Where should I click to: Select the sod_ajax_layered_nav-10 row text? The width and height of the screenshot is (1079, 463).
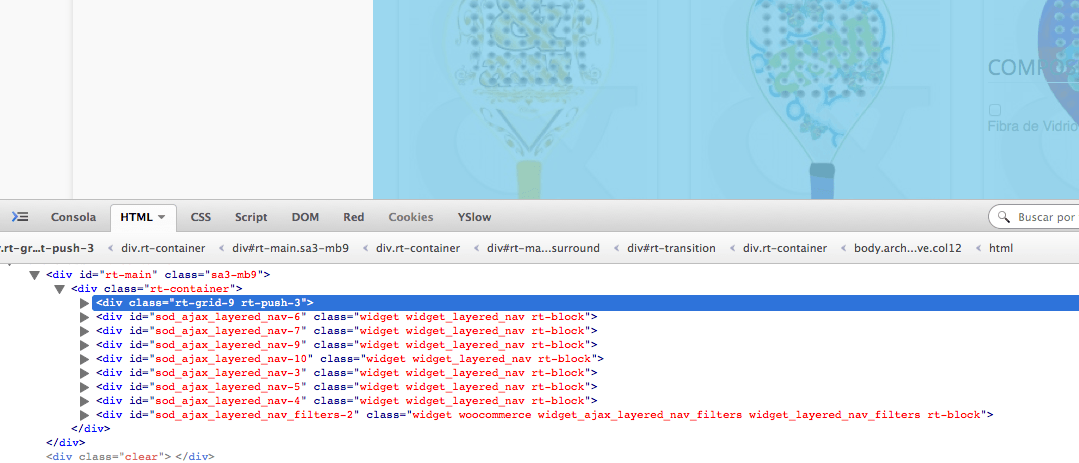click(350, 358)
